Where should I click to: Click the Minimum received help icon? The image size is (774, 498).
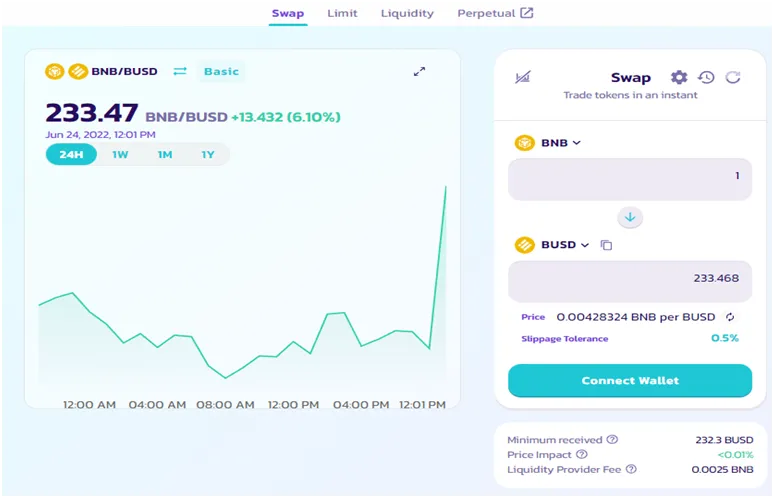[612, 439]
